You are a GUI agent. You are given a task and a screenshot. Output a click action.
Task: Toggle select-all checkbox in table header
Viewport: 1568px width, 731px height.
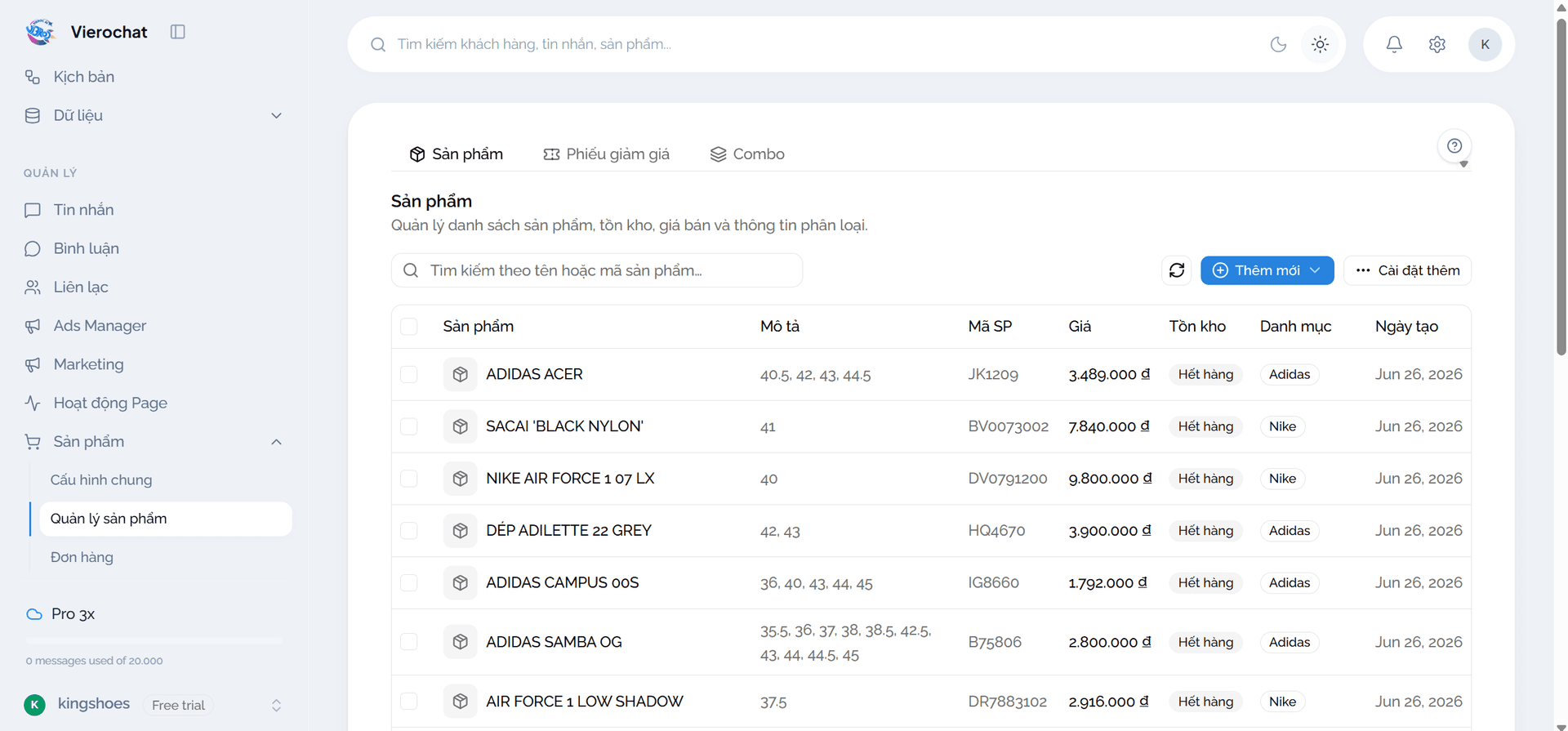click(409, 327)
